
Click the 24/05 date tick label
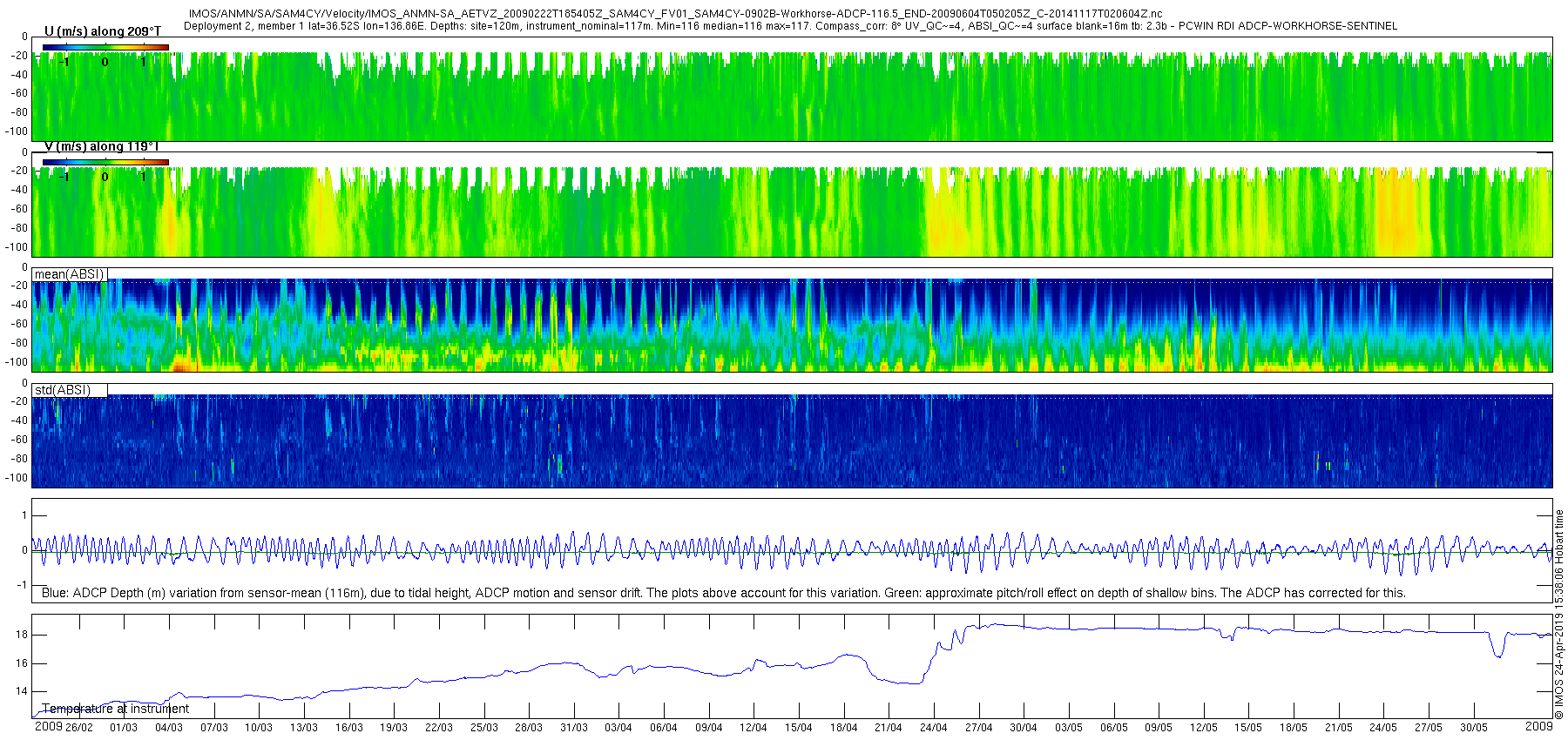tap(1383, 727)
